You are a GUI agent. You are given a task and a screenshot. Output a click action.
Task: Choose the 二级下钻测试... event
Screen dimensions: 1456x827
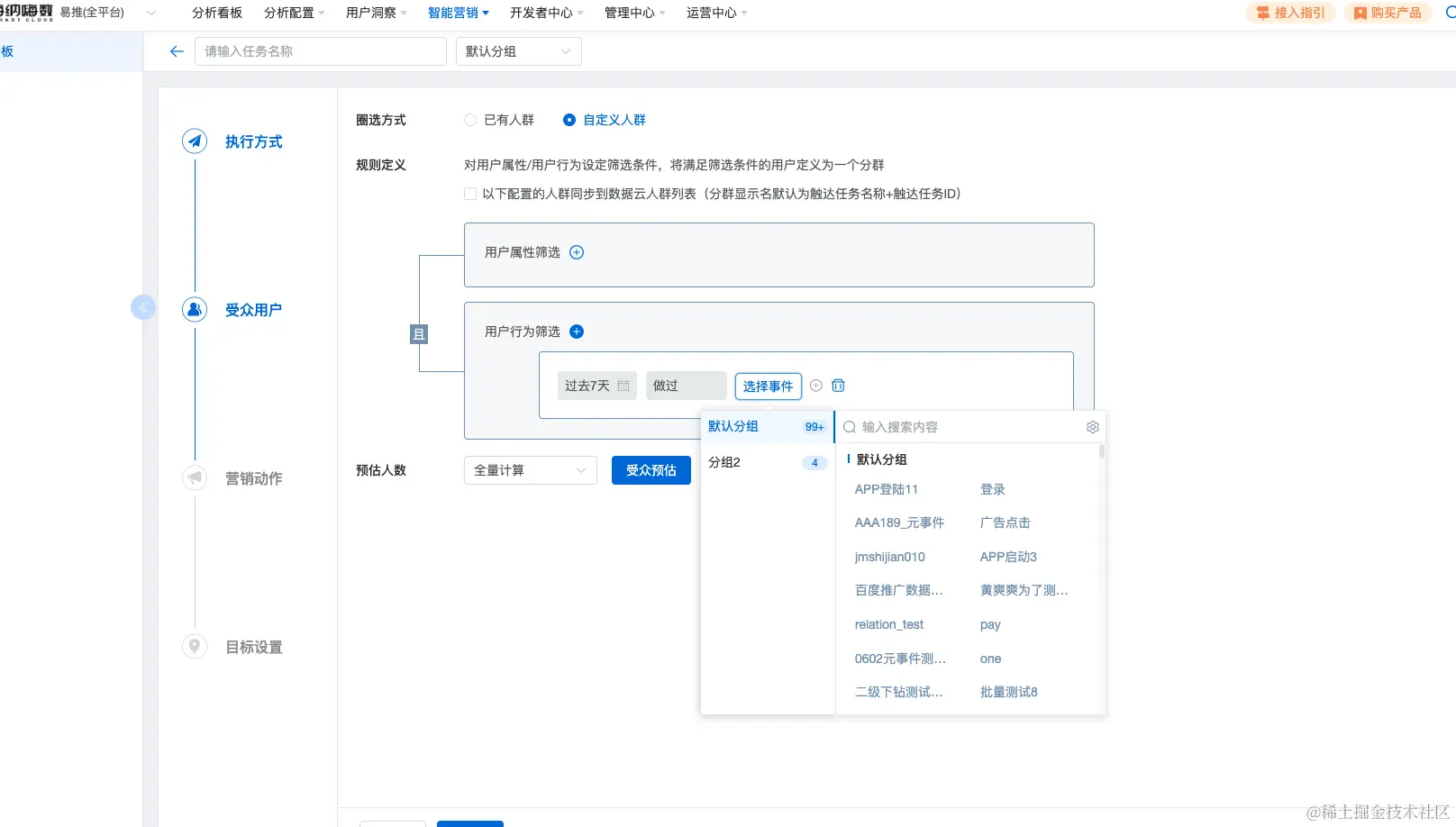click(x=899, y=692)
